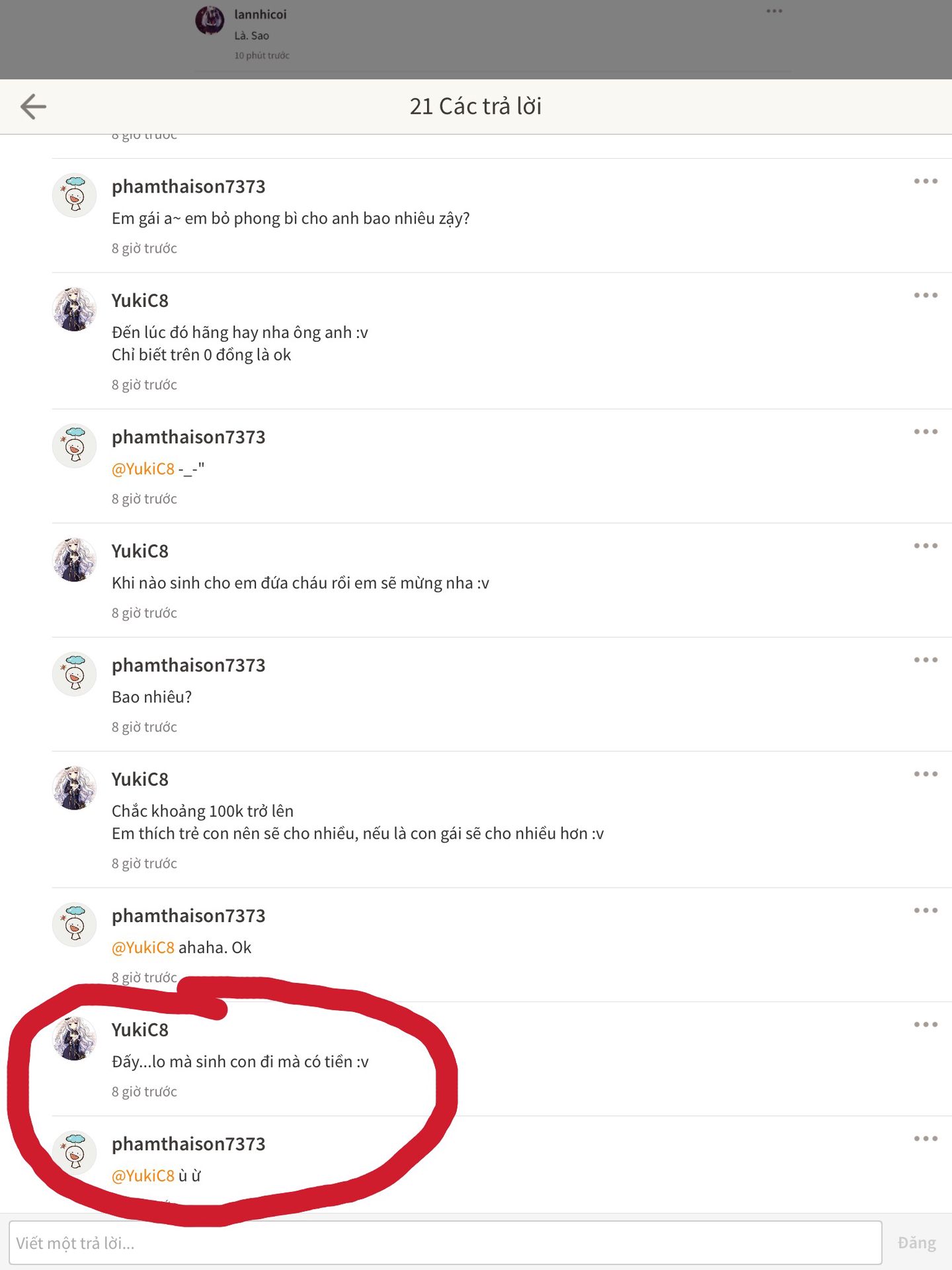952x1270 pixels.
Task: Open username phamthaison7373 on first comment
Action: coord(188,187)
